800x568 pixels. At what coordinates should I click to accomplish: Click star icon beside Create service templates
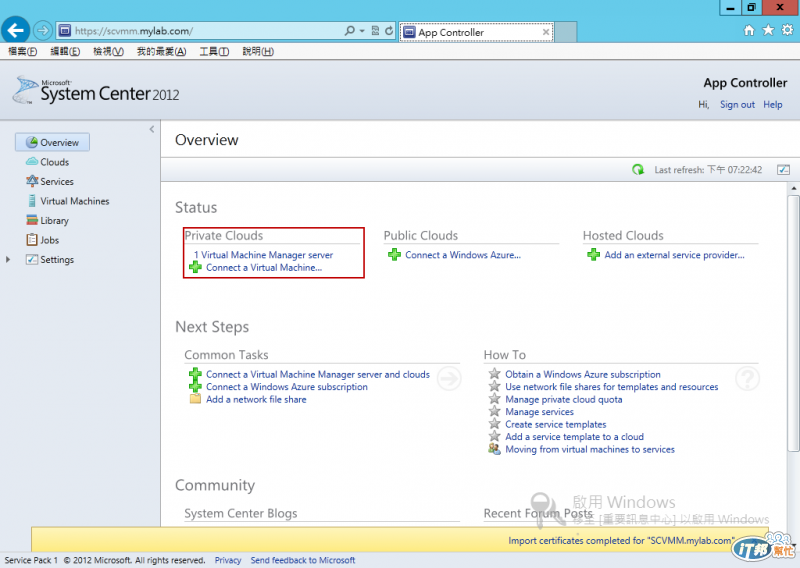pyautogui.click(x=494, y=424)
